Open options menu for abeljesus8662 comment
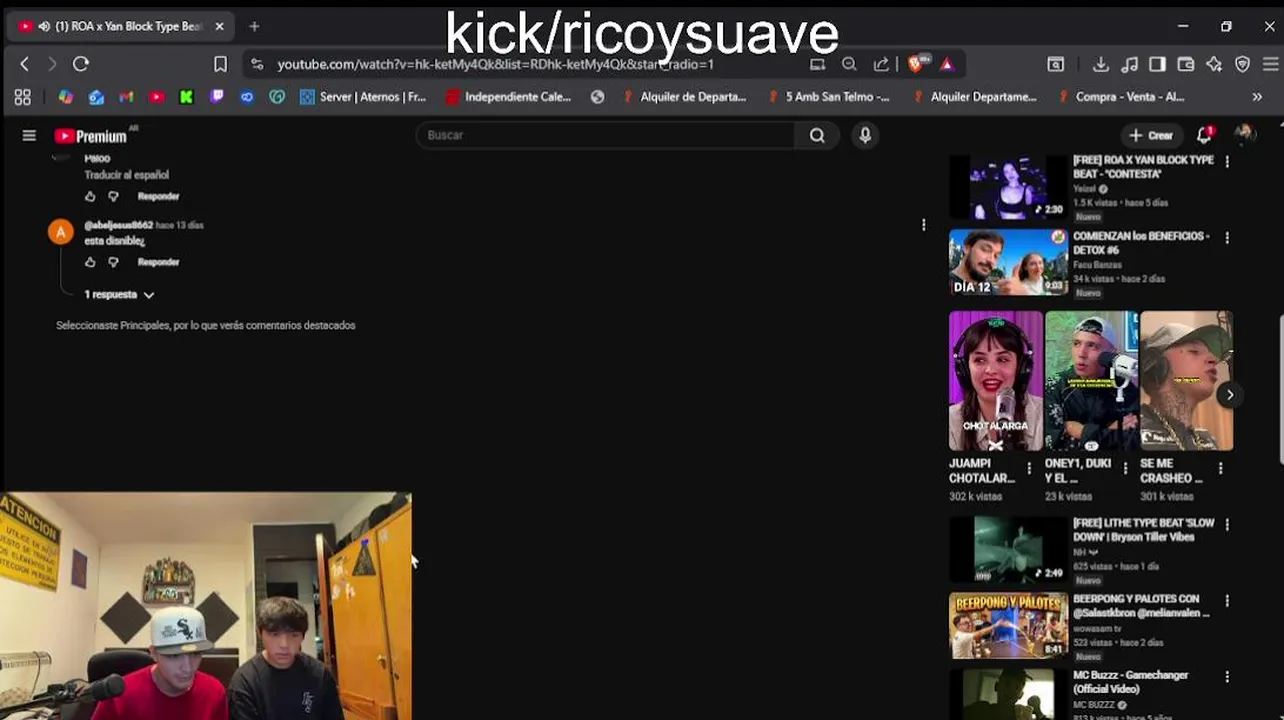Image resolution: width=1284 pixels, height=720 pixels. pos(923,225)
